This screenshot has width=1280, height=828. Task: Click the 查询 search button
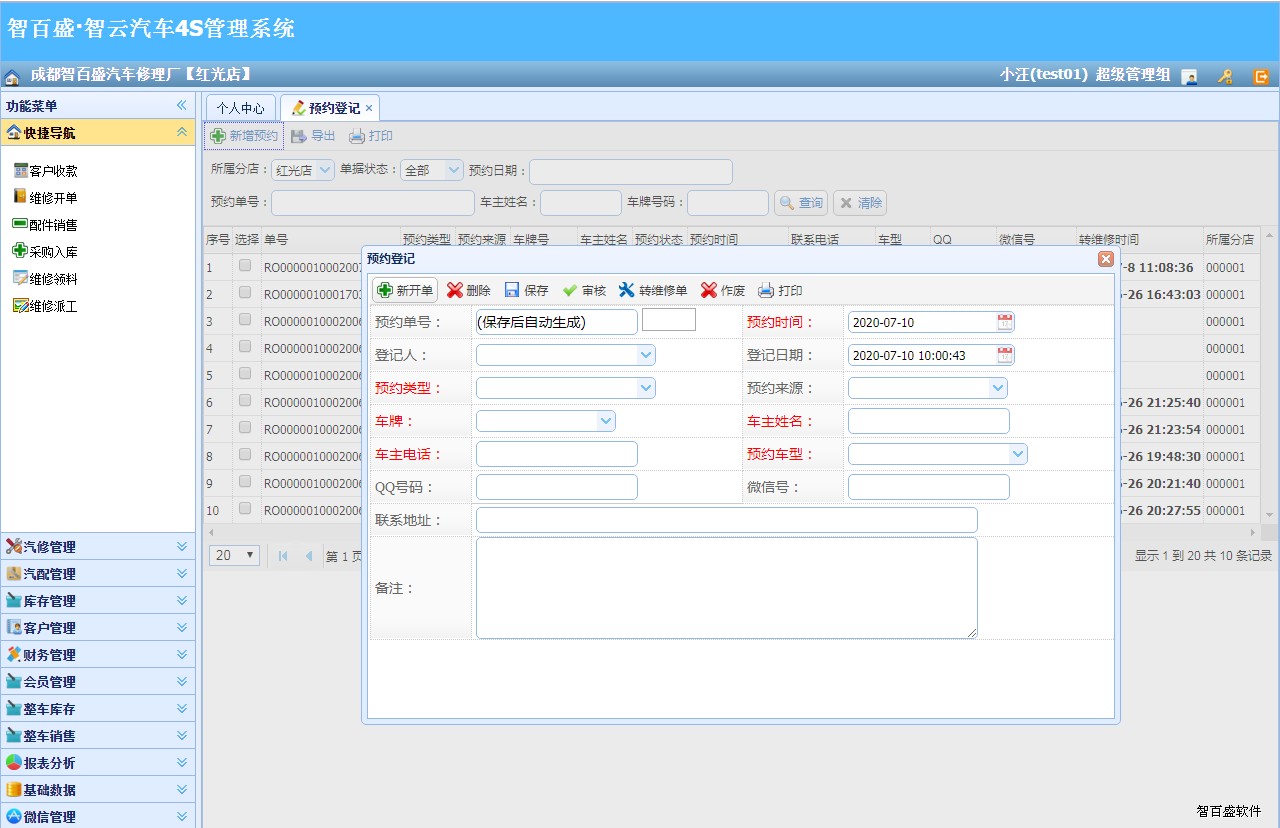click(x=800, y=203)
